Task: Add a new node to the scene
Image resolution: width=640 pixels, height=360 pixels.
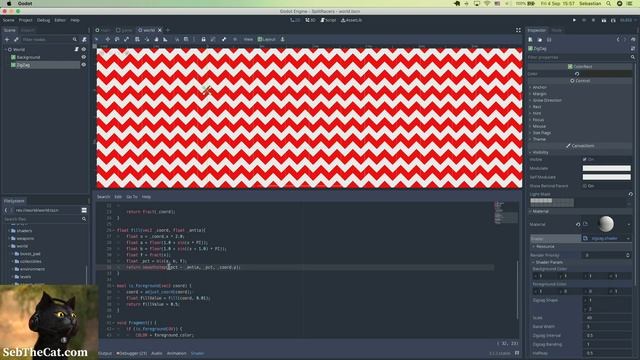Action: pyautogui.click(x=7, y=40)
